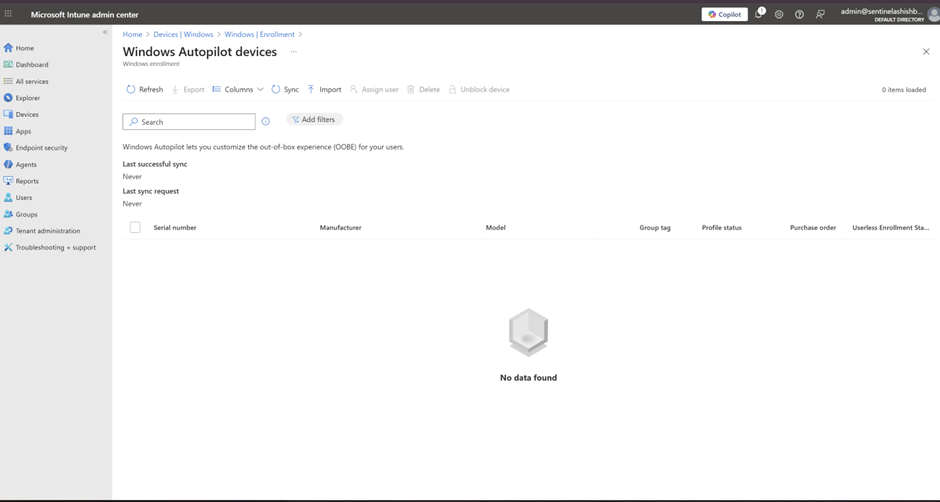
Task: Click the Refresh toolbar icon
Action: [131, 90]
